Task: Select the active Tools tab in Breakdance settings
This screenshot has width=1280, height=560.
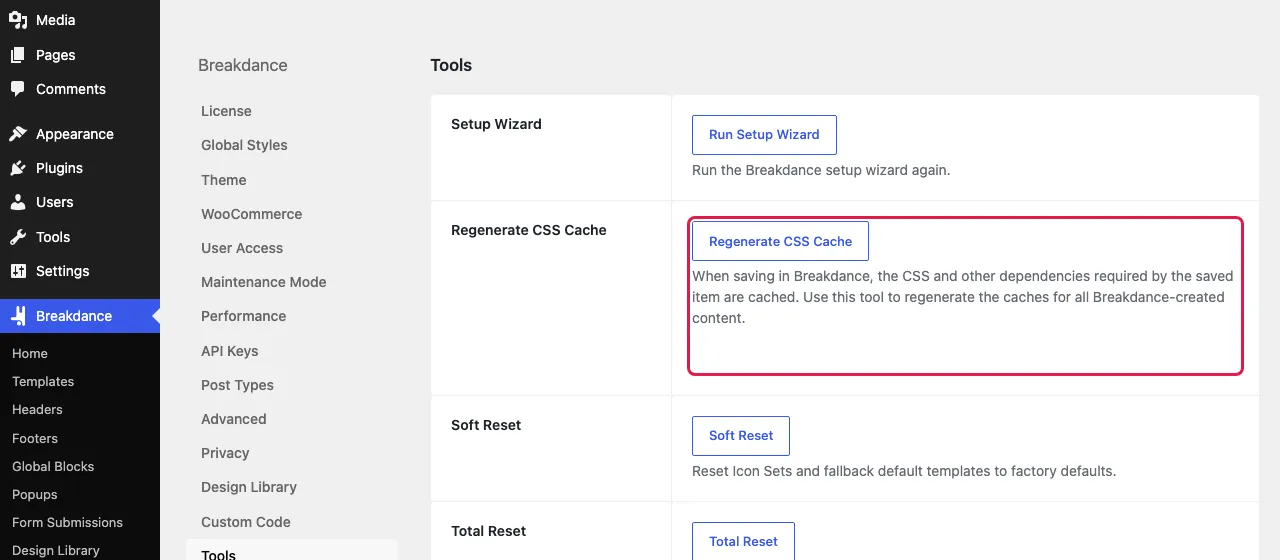Action: click(292, 550)
